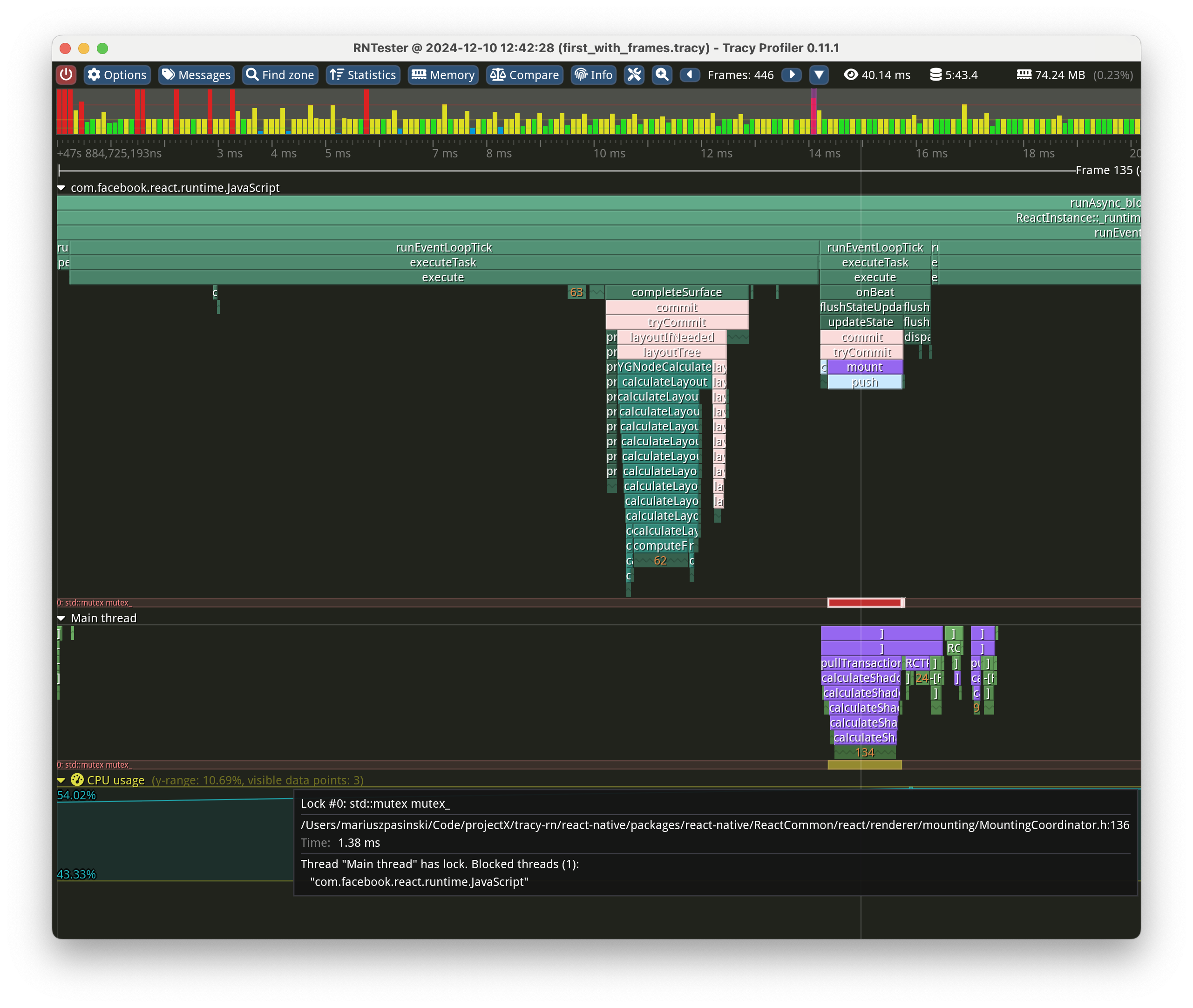
Task: Select the short execute zone above onBeat
Action: tap(875, 277)
